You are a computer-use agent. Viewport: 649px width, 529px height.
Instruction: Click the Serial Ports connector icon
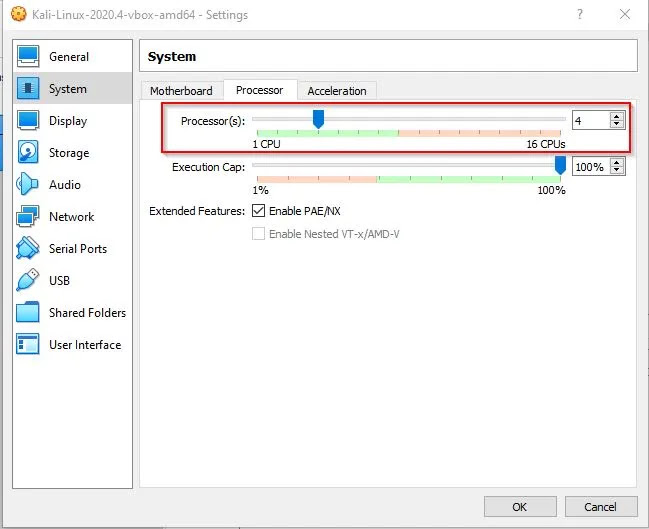(28, 248)
